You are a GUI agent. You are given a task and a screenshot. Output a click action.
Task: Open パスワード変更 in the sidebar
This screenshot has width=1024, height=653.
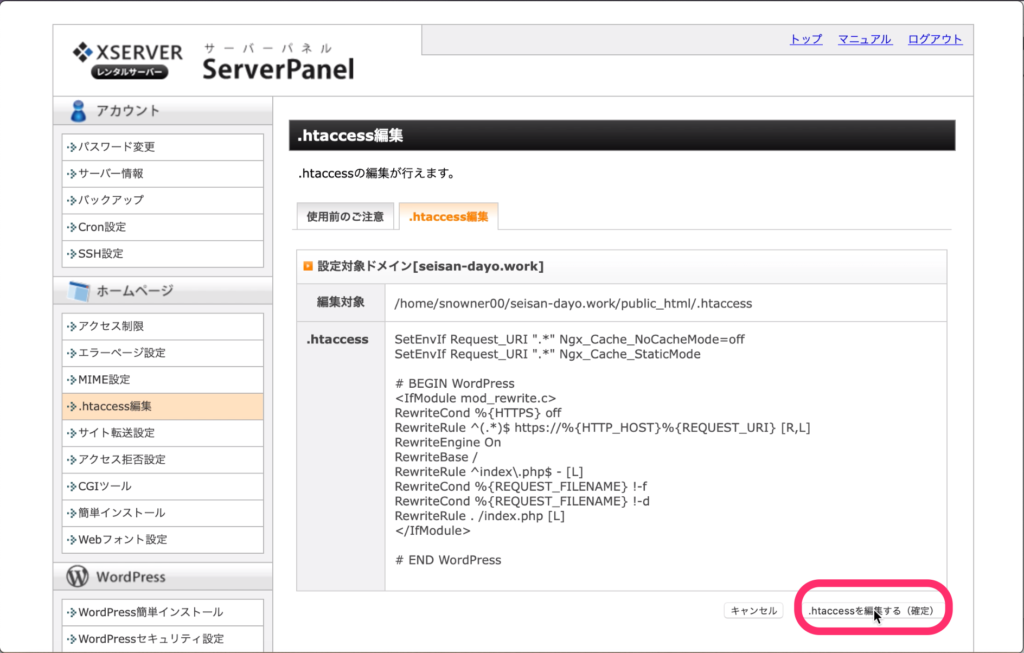click(117, 147)
